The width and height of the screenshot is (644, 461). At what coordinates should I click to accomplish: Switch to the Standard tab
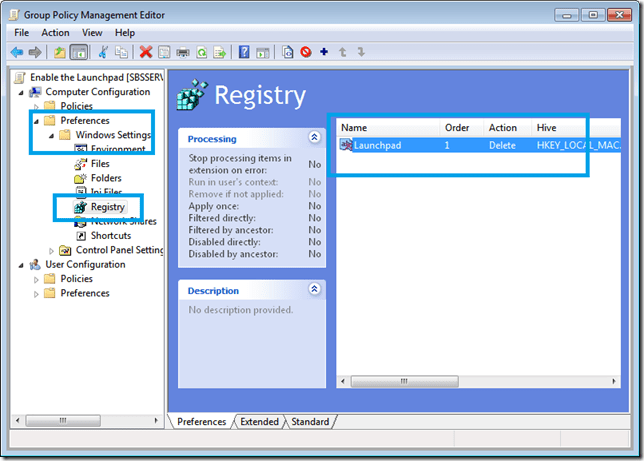click(310, 422)
